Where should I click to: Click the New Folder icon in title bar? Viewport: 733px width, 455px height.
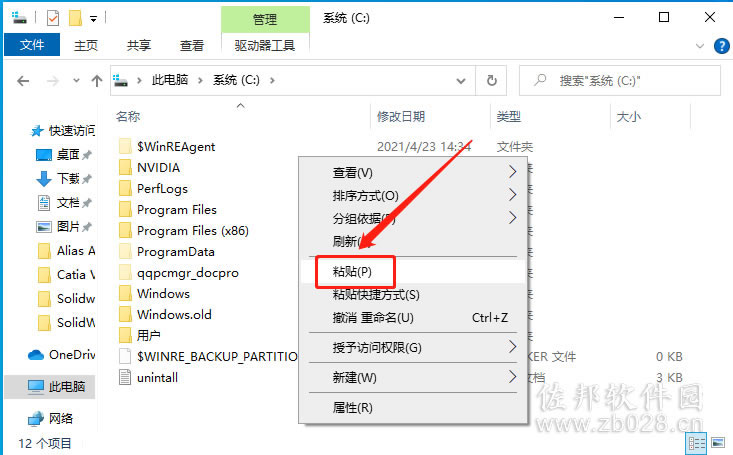pyautogui.click(x=75, y=19)
